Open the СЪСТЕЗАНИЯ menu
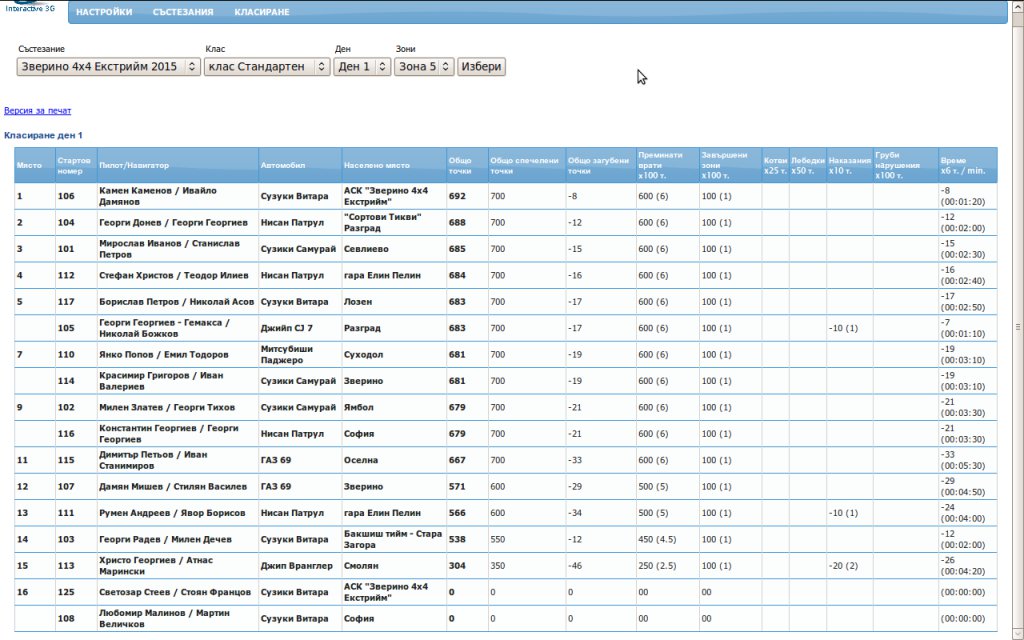 click(x=183, y=12)
